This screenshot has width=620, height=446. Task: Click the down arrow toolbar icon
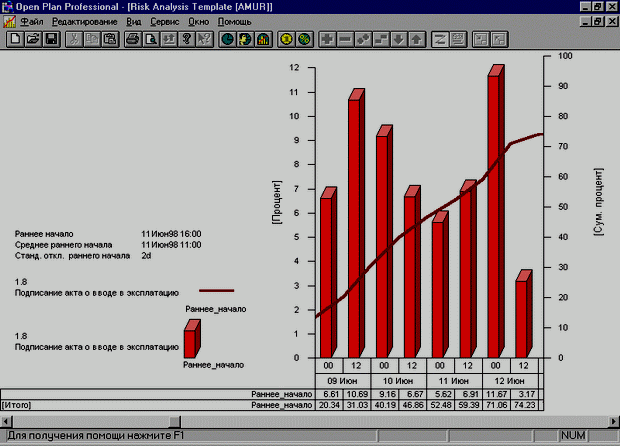click(399, 39)
